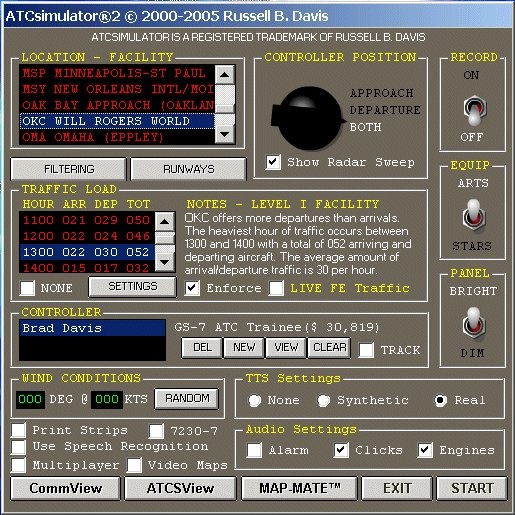515x515 pixels.
Task: Select the 1300 hour traffic row
Action: coord(87,252)
